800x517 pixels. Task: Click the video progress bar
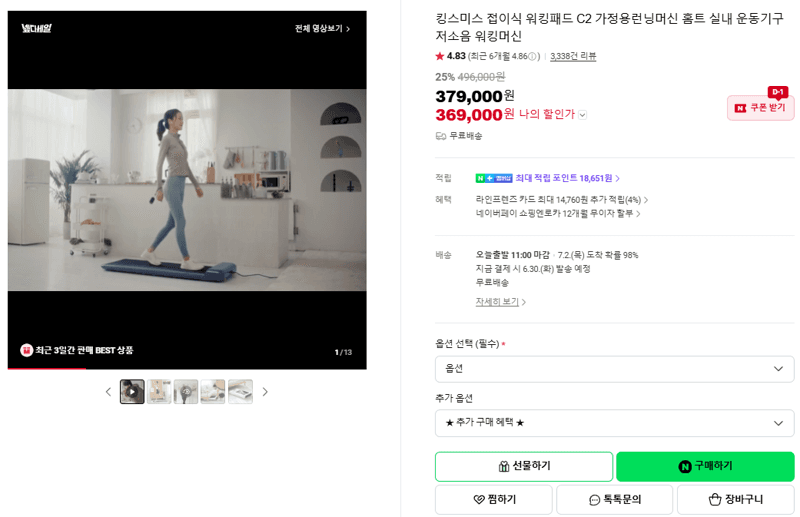pyautogui.click(x=187, y=368)
